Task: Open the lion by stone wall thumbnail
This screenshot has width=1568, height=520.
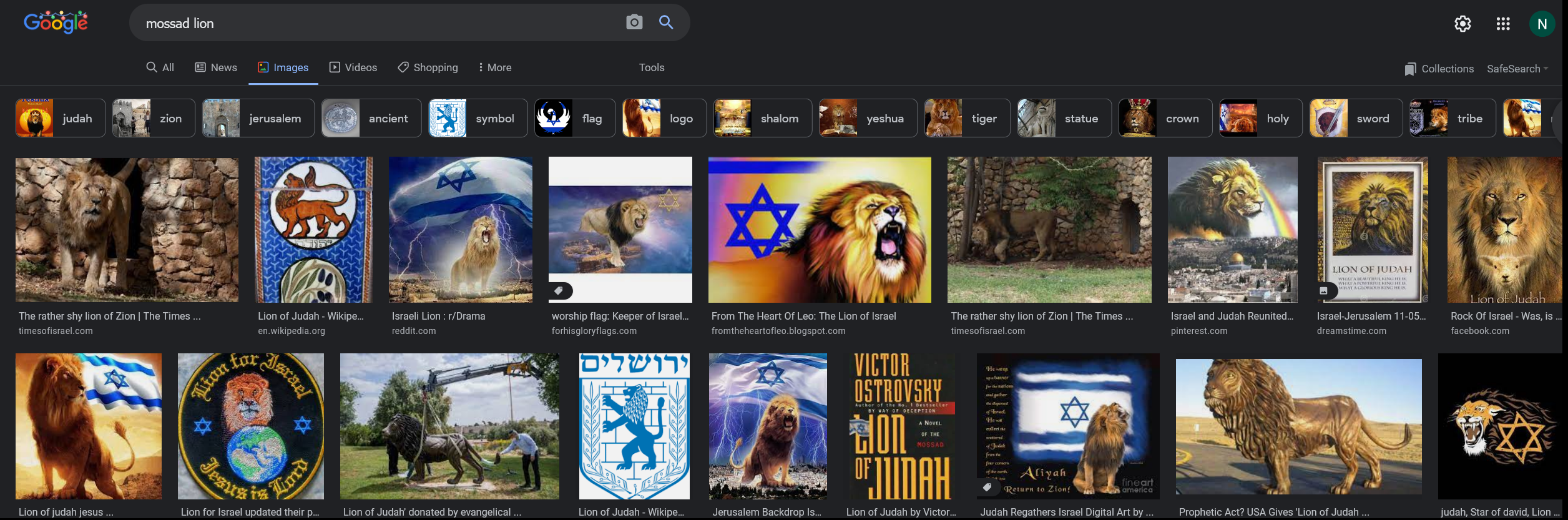Action: (127, 230)
